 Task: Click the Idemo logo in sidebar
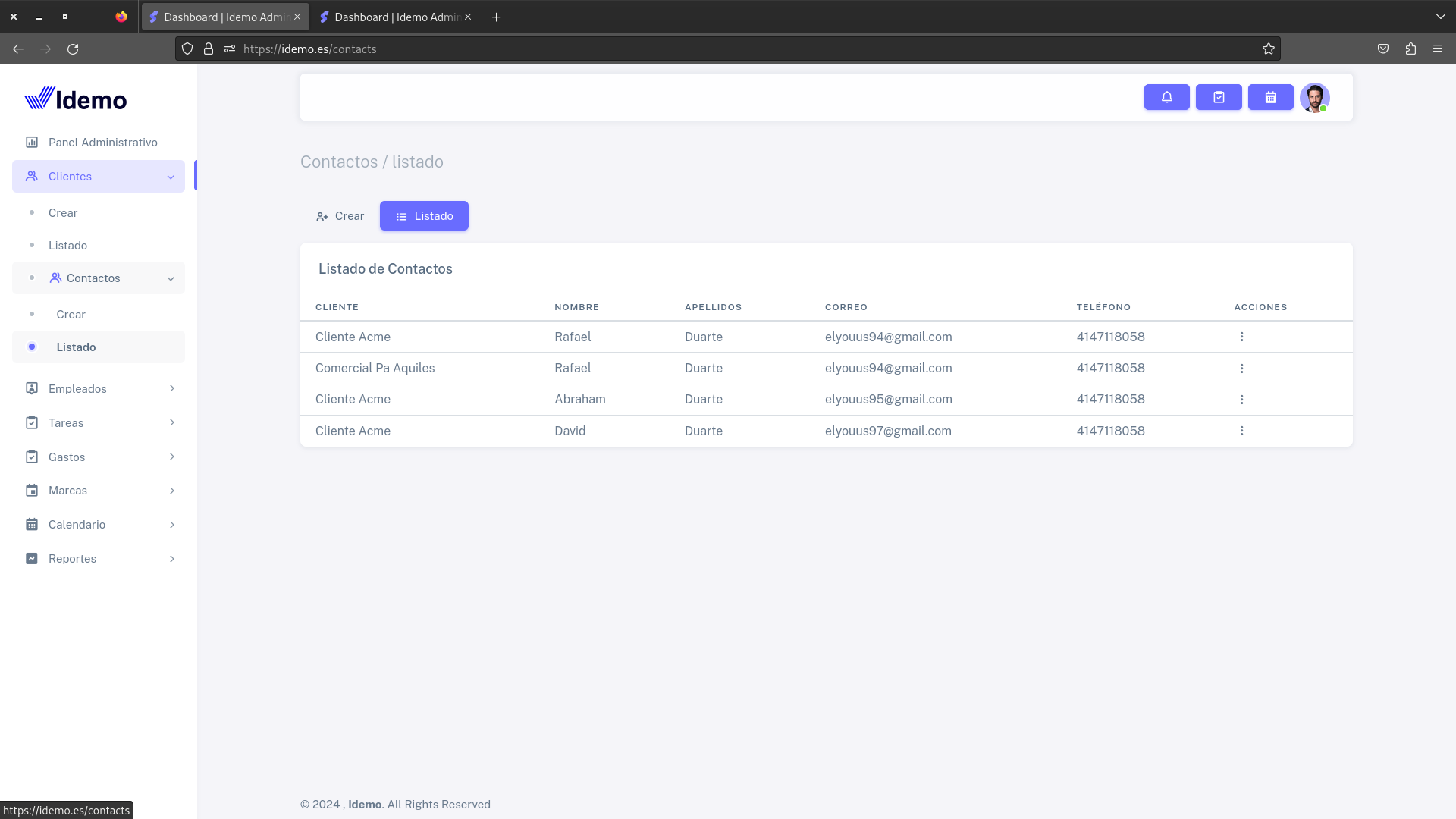pyautogui.click(x=76, y=99)
